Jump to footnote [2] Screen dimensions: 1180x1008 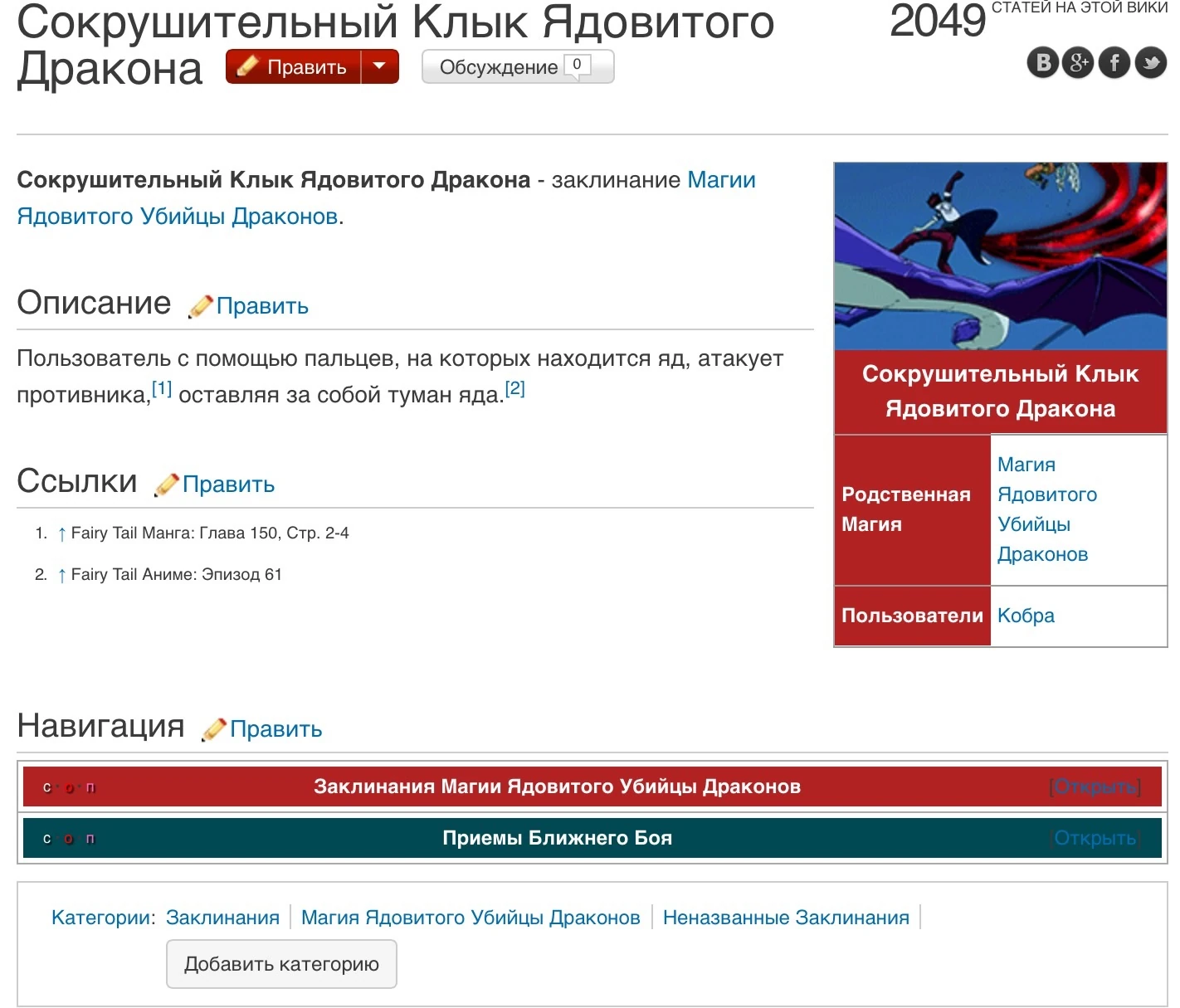515,388
